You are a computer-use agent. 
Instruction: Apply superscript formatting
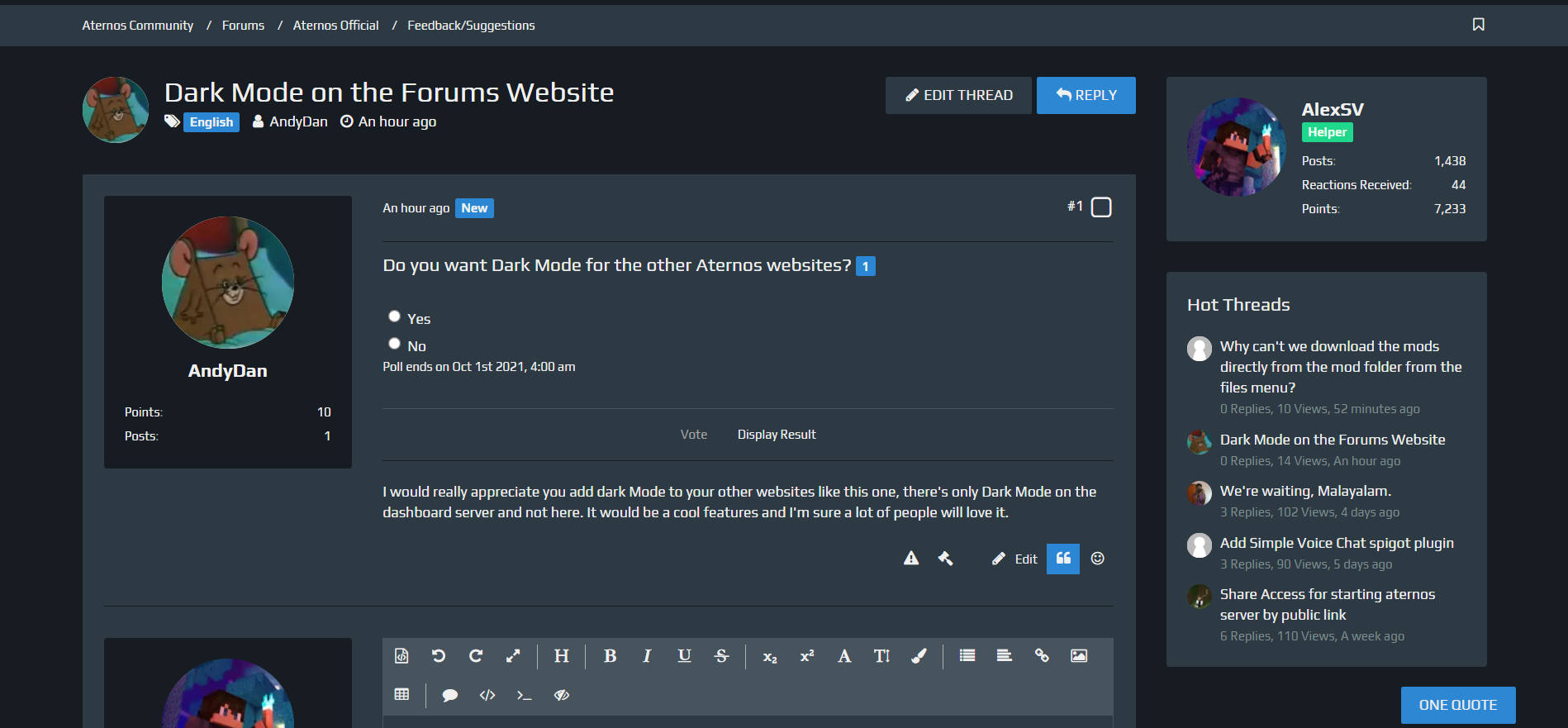(x=807, y=656)
